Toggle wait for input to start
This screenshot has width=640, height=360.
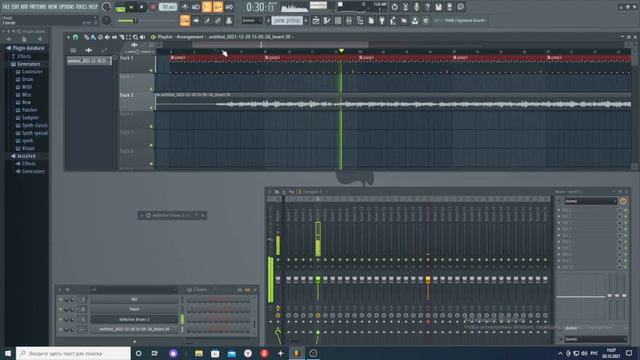[196, 7]
